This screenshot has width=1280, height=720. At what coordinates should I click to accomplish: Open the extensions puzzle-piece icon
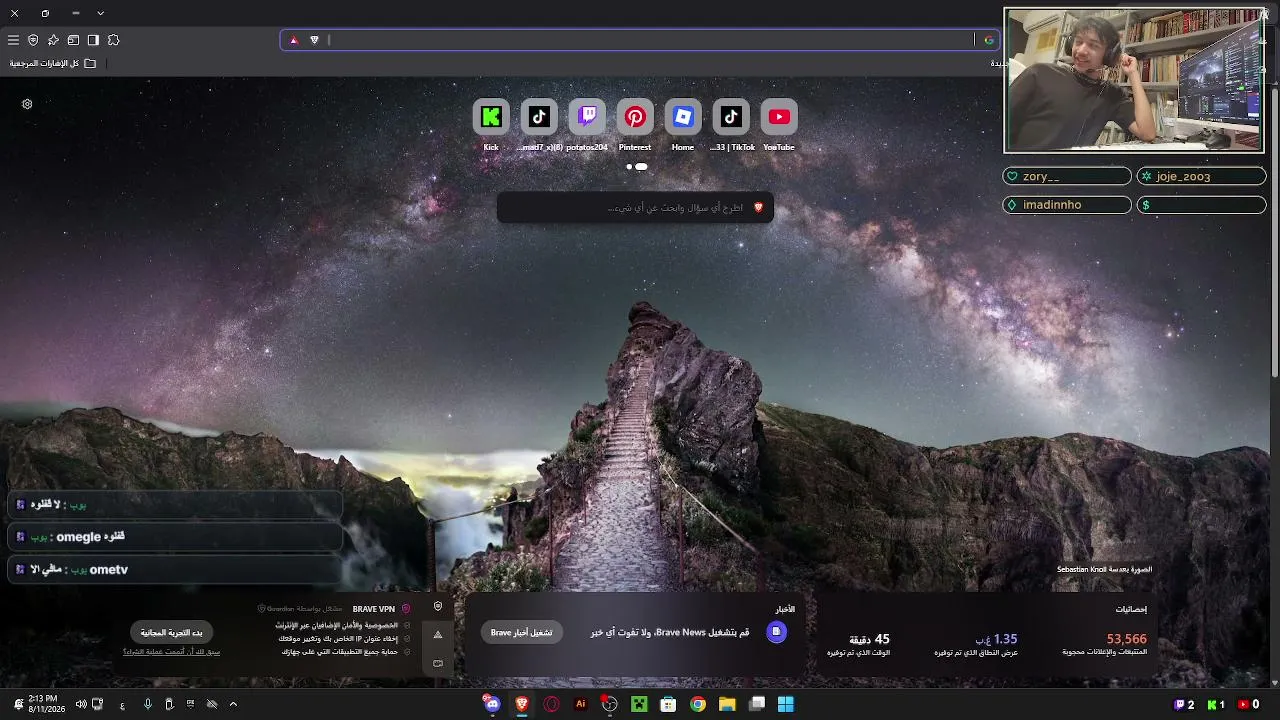click(113, 40)
